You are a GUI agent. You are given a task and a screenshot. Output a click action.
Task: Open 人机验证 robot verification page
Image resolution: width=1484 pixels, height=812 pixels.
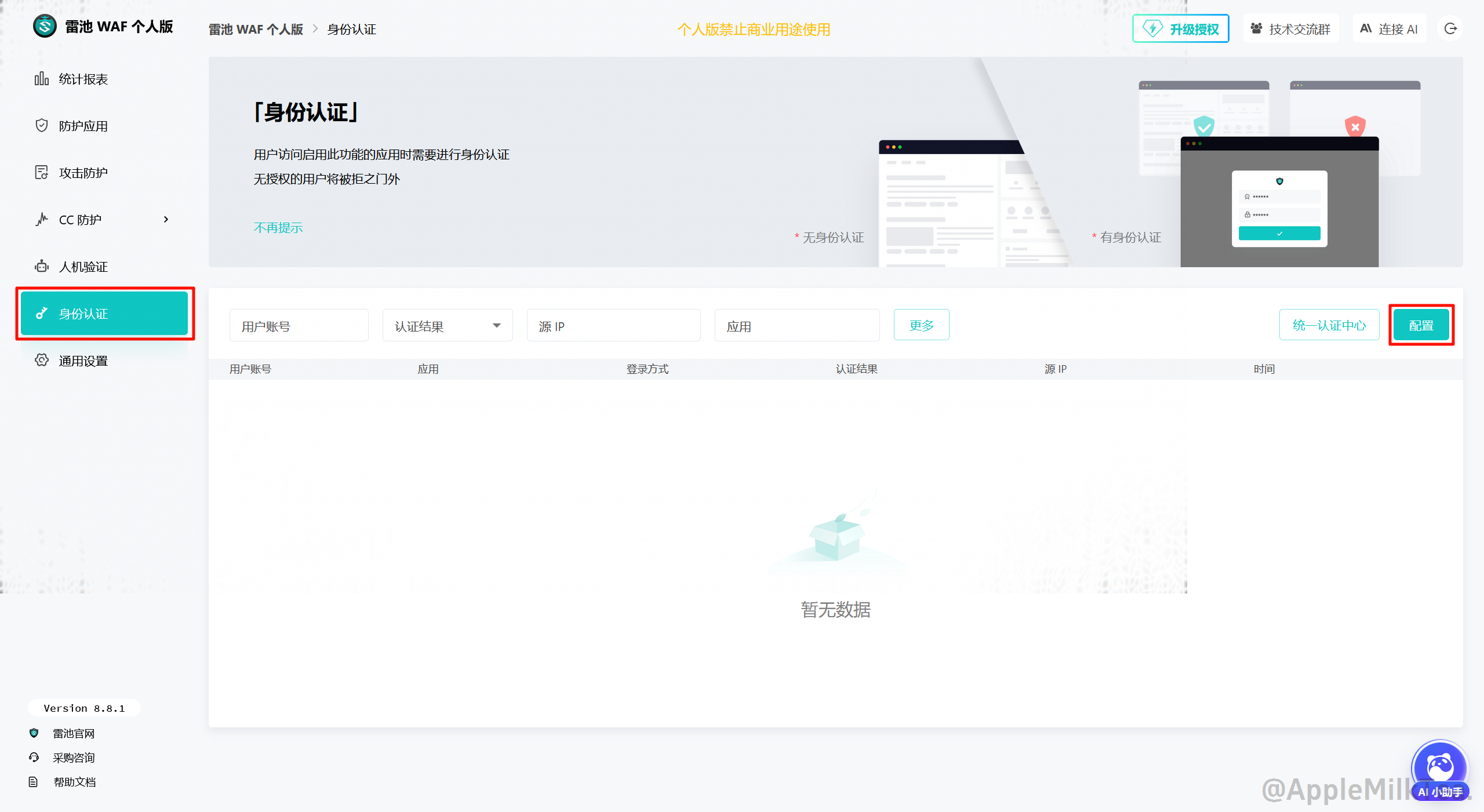83,267
